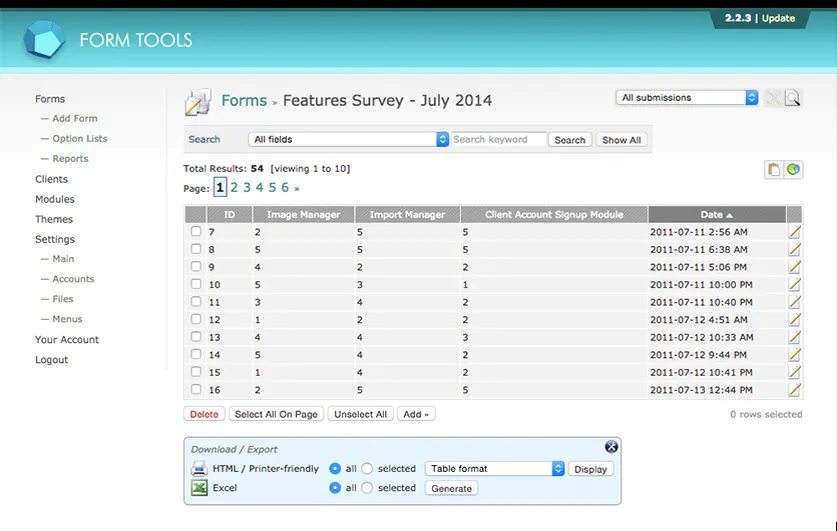837x531 pixels.
Task: Click the next pages » arrow
Action: [x=297, y=188]
